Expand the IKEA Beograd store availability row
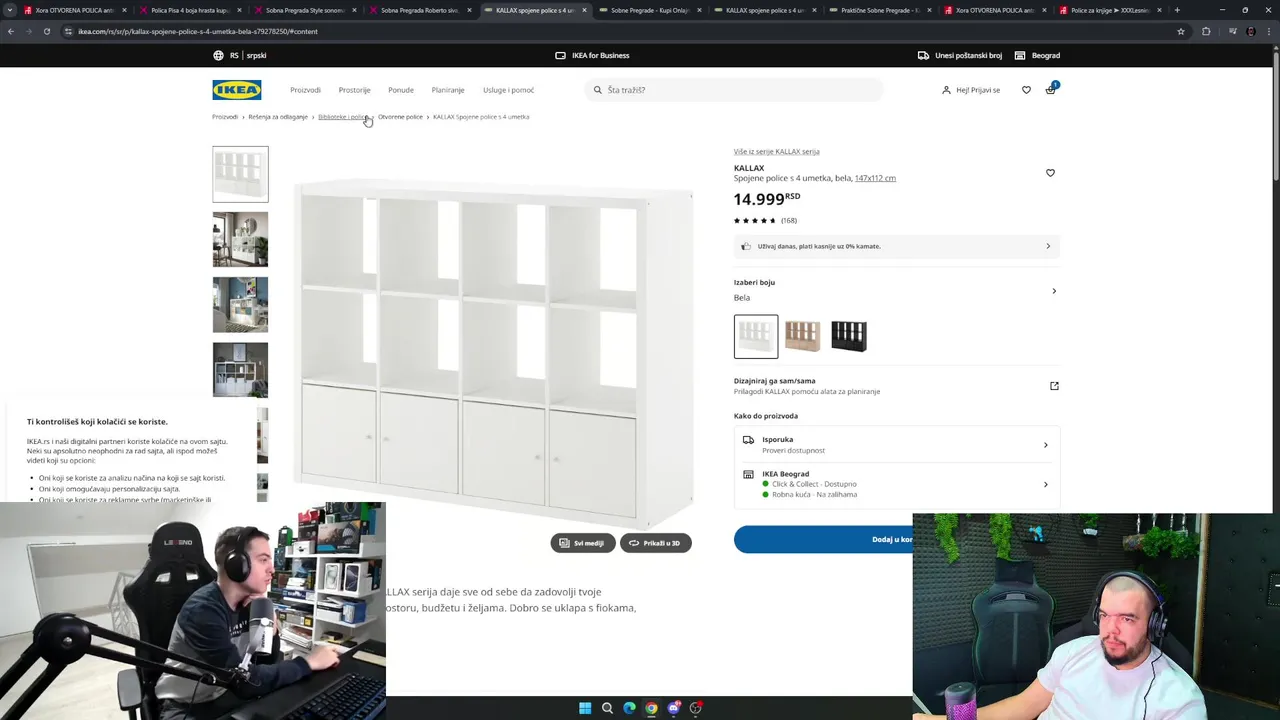1280x720 pixels. click(x=896, y=484)
